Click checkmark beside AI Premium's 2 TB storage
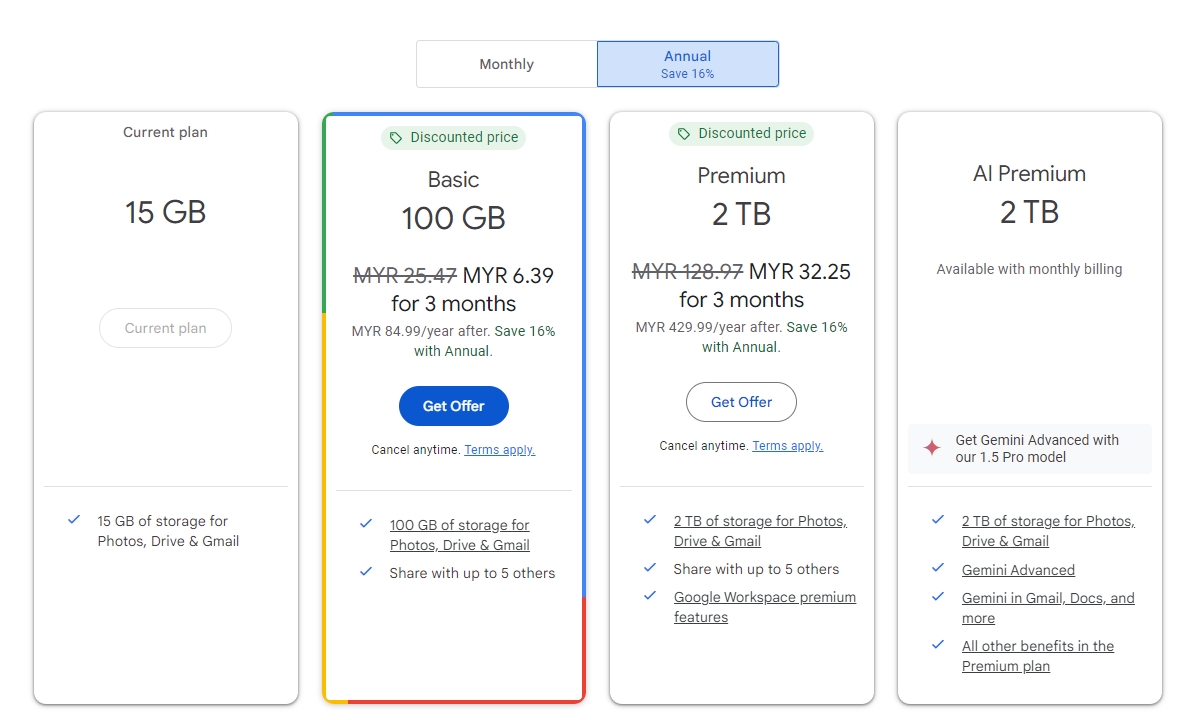Image resolution: width=1200 pixels, height=720 pixels. [x=938, y=520]
